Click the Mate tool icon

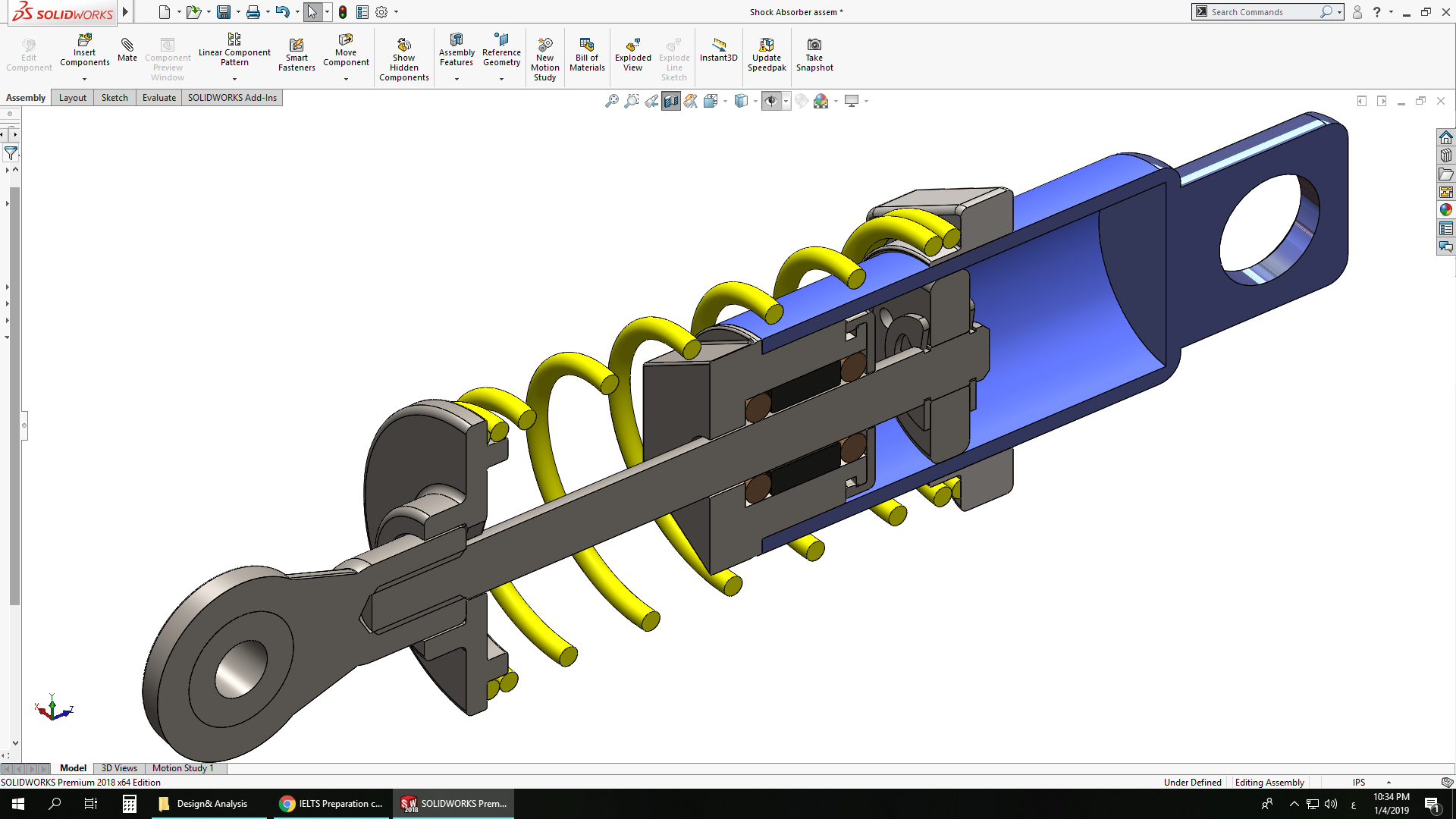127,45
